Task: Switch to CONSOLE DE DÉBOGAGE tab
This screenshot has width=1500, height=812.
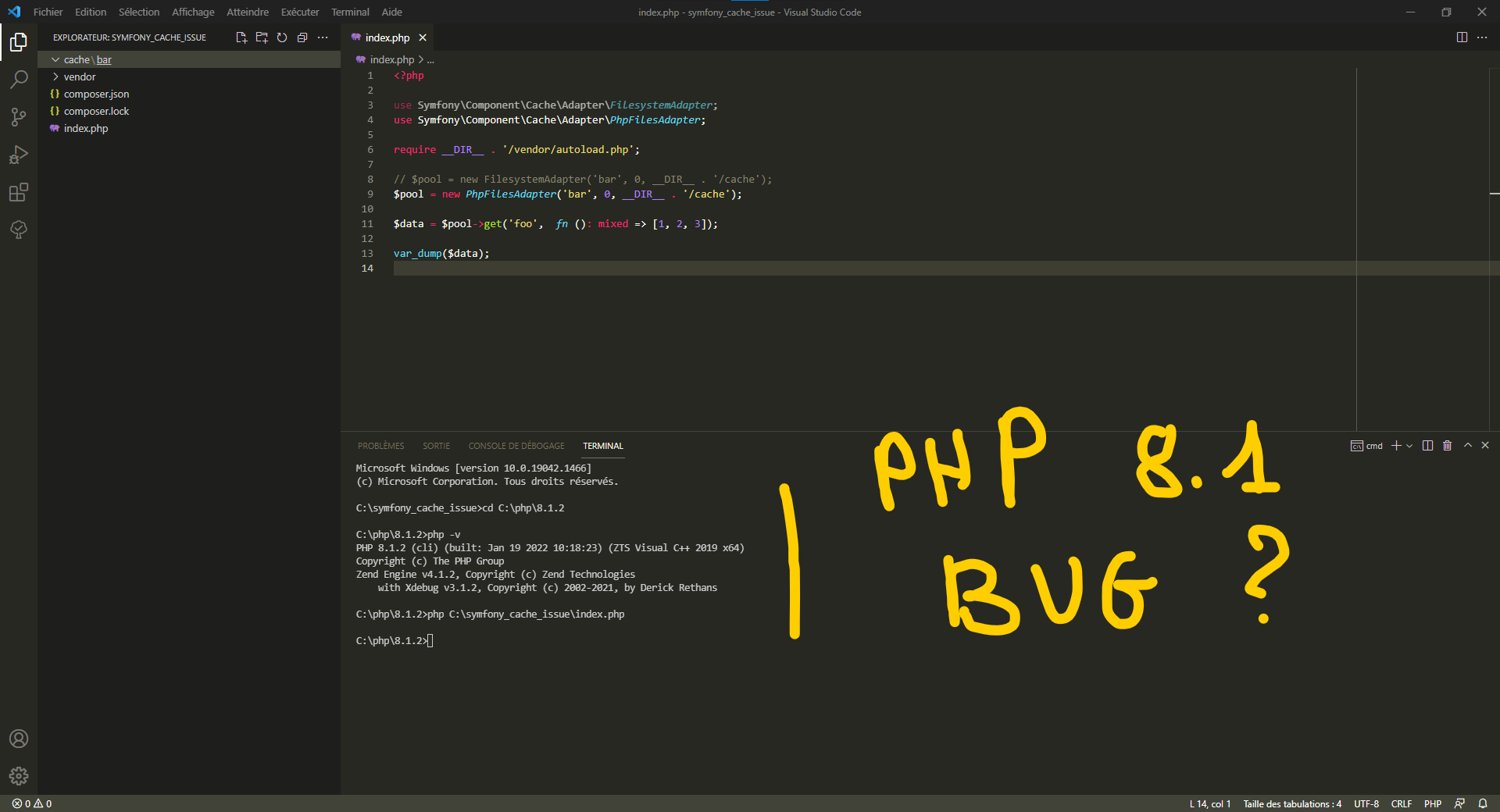Action: (516, 446)
